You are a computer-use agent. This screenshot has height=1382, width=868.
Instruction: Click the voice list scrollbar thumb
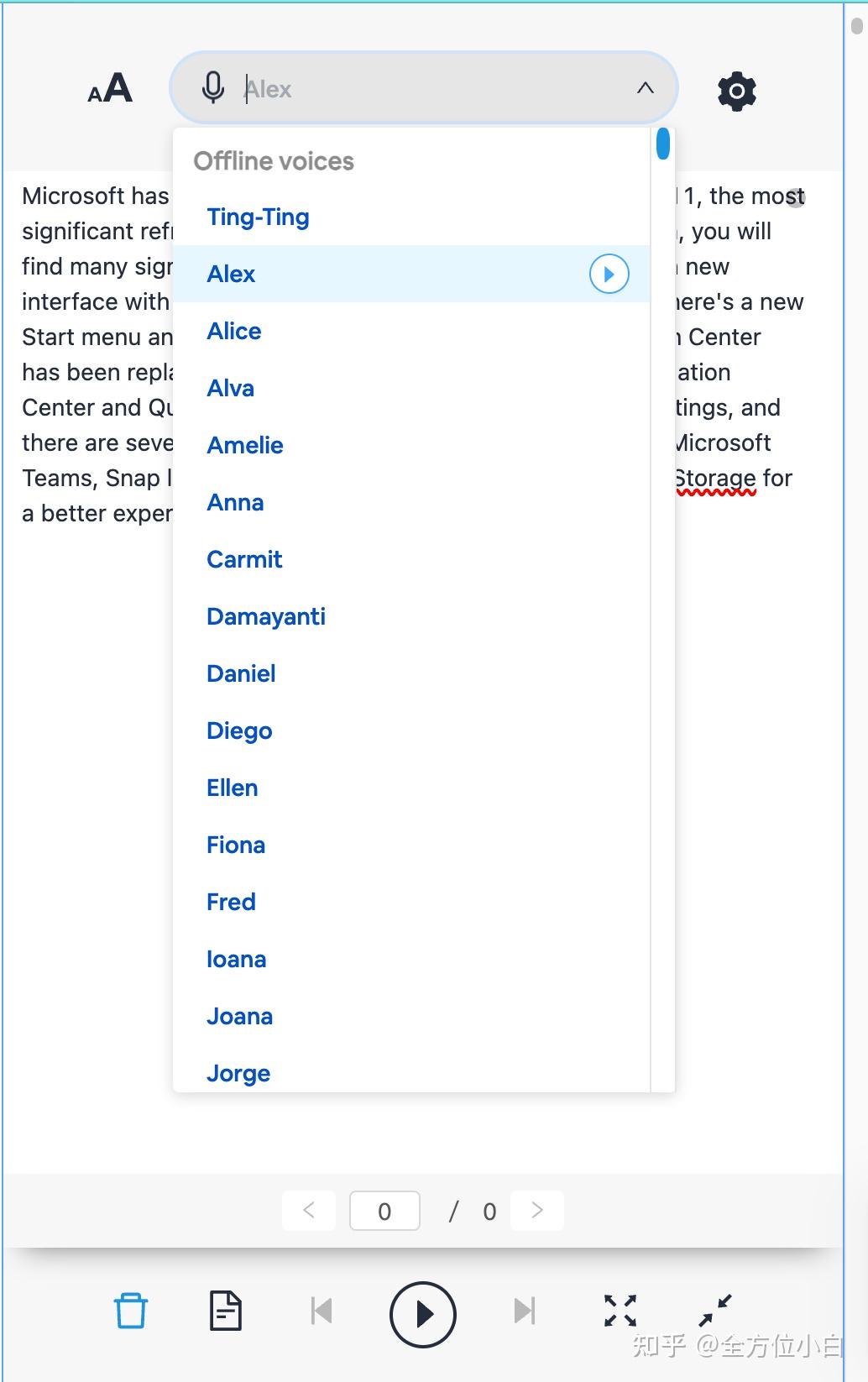[x=663, y=143]
